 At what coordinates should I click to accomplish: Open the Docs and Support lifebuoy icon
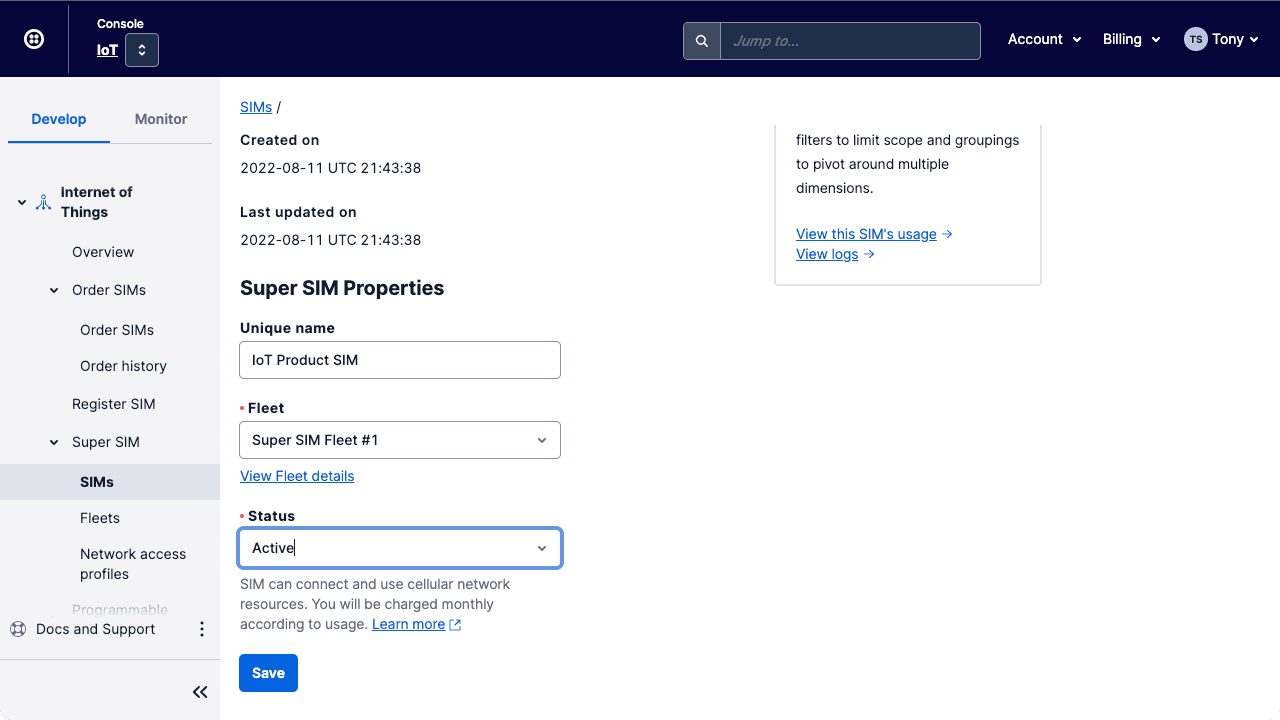[18, 629]
